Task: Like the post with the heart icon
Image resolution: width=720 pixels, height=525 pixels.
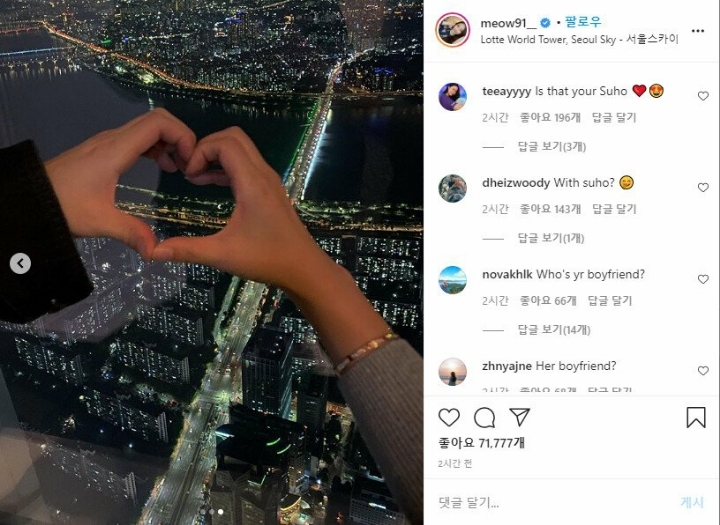Action: click(449, 418)
